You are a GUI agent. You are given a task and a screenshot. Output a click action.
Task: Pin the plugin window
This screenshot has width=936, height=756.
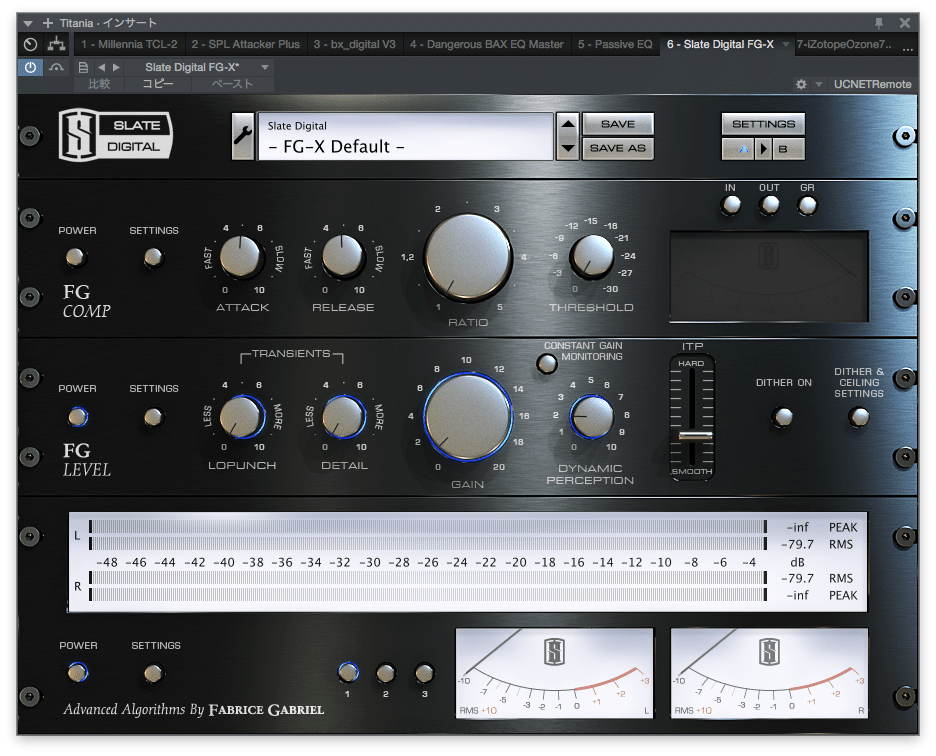(879, 23)
